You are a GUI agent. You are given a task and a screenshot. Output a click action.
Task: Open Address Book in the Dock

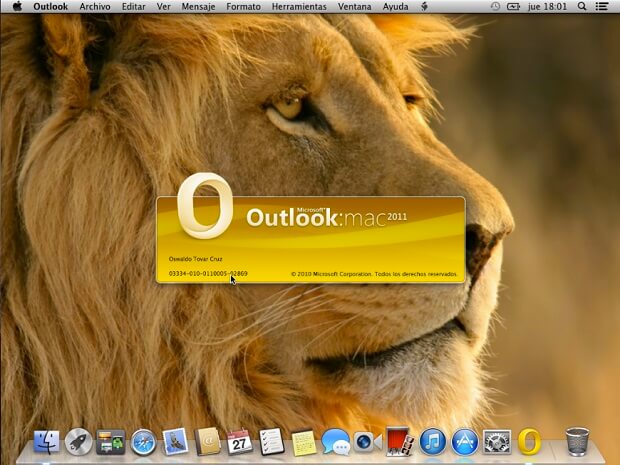tap(207, 441)
